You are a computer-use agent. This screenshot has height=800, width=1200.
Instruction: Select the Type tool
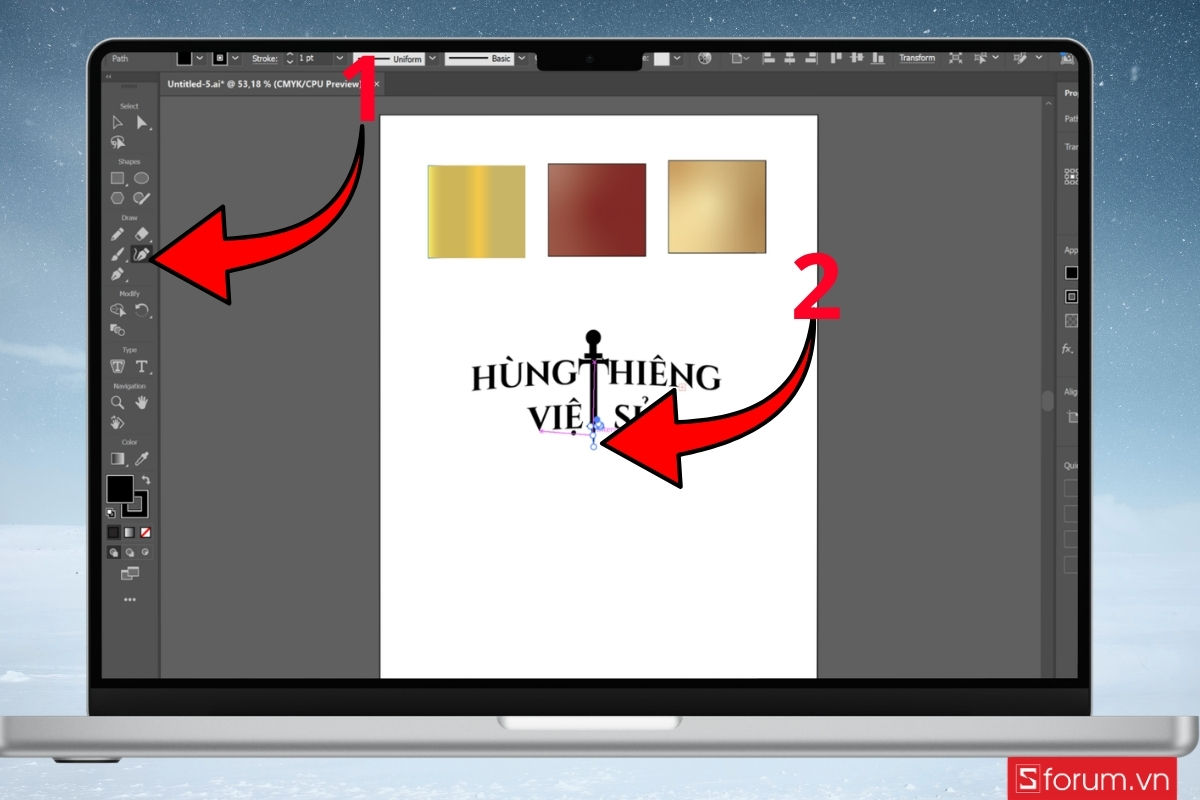(140, 366)
